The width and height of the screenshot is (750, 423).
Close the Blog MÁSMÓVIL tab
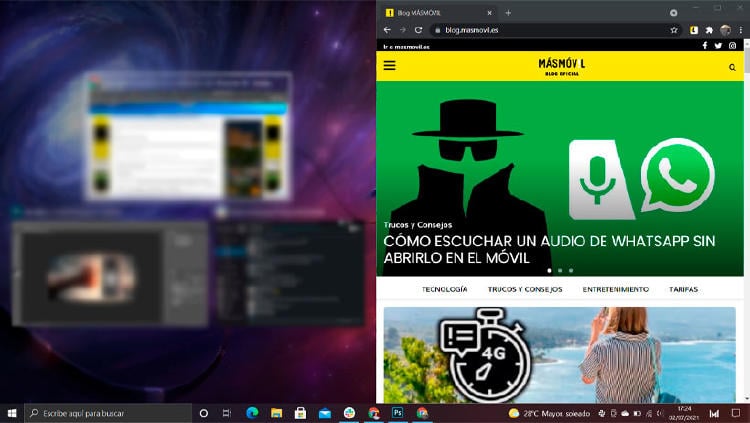[x=489, y=13]
